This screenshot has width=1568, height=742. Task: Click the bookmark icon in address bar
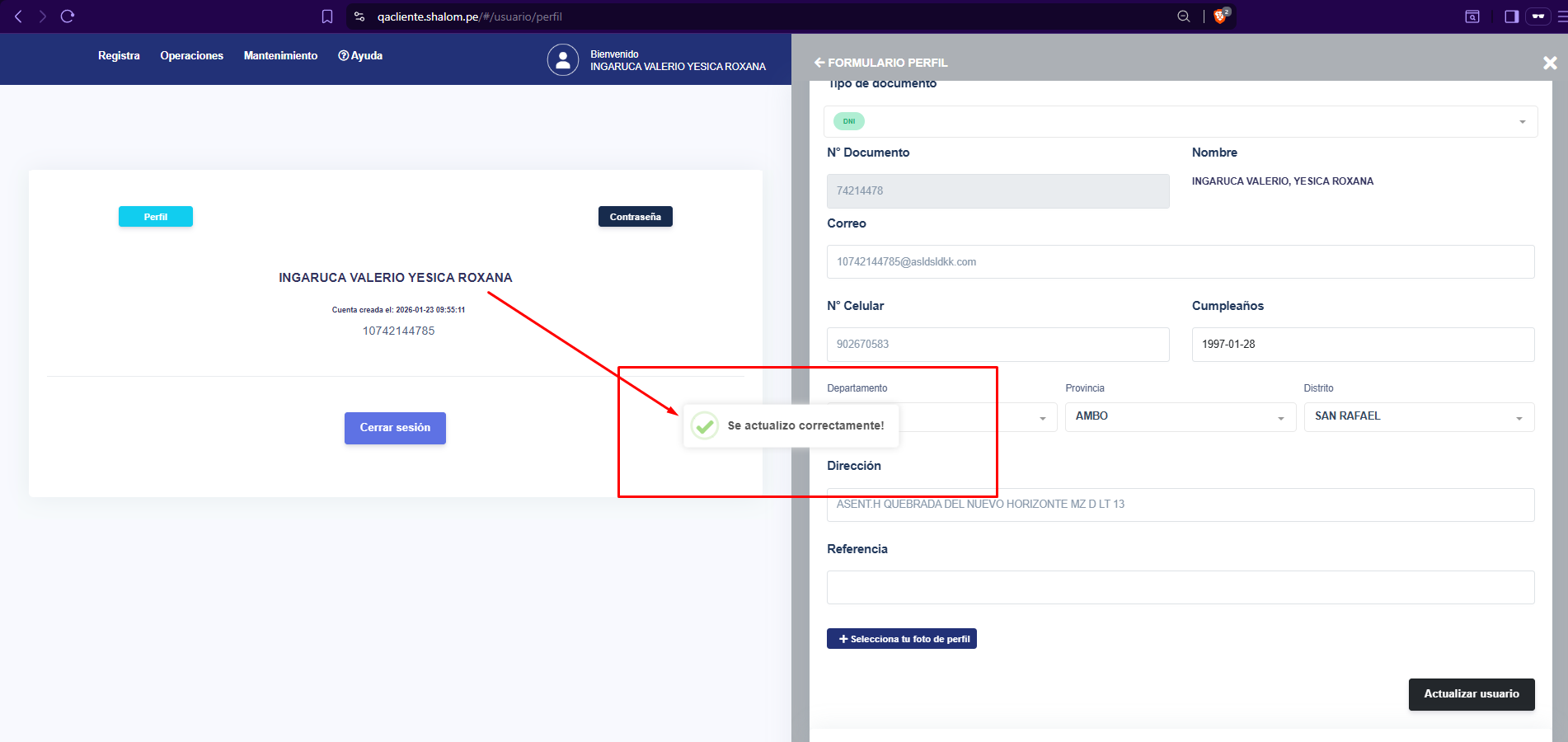point(327,16)
